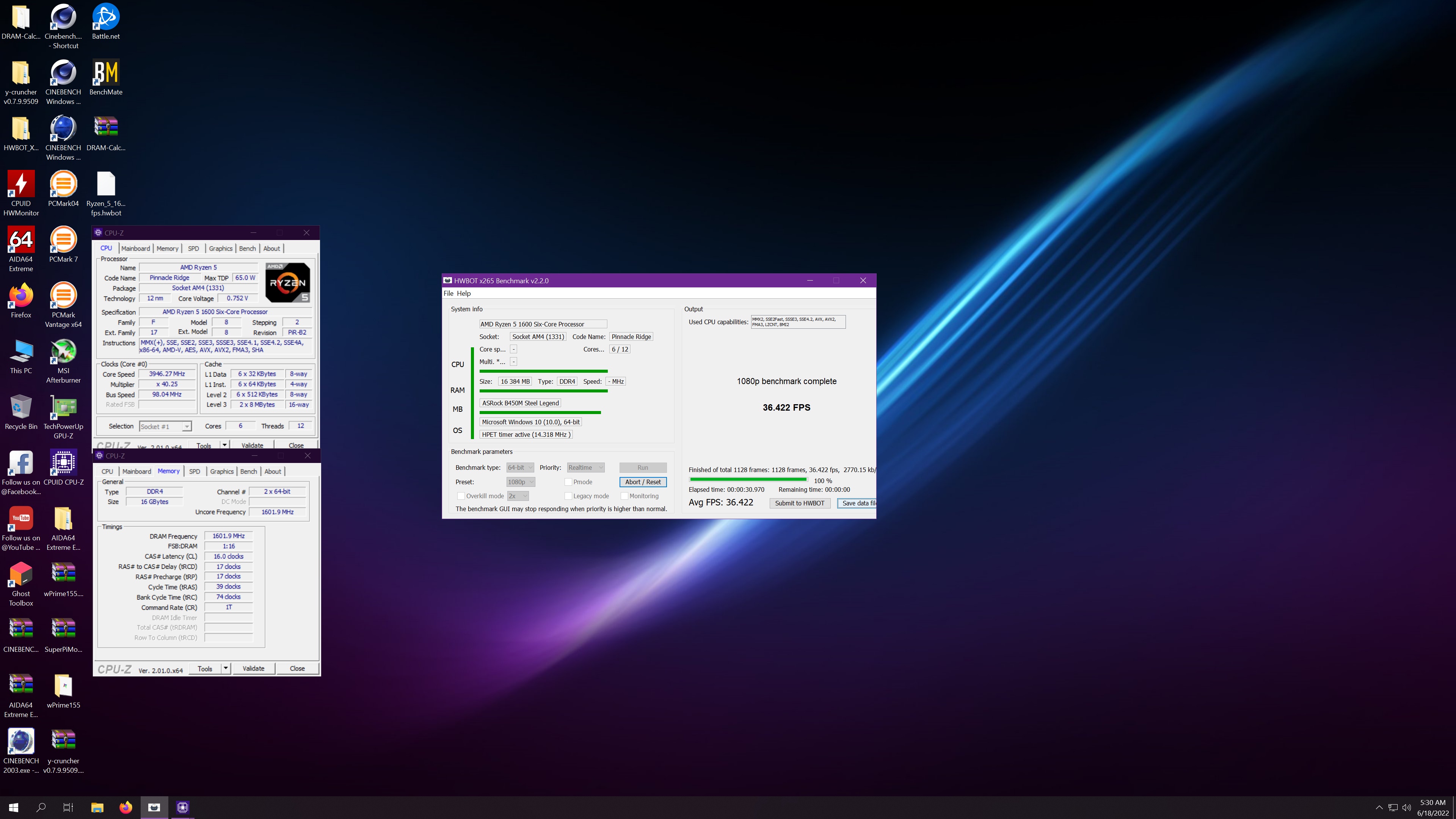The image size is (1456, 819).
Task: Click the processor name field in HWBOT
Action: (543, 325)
